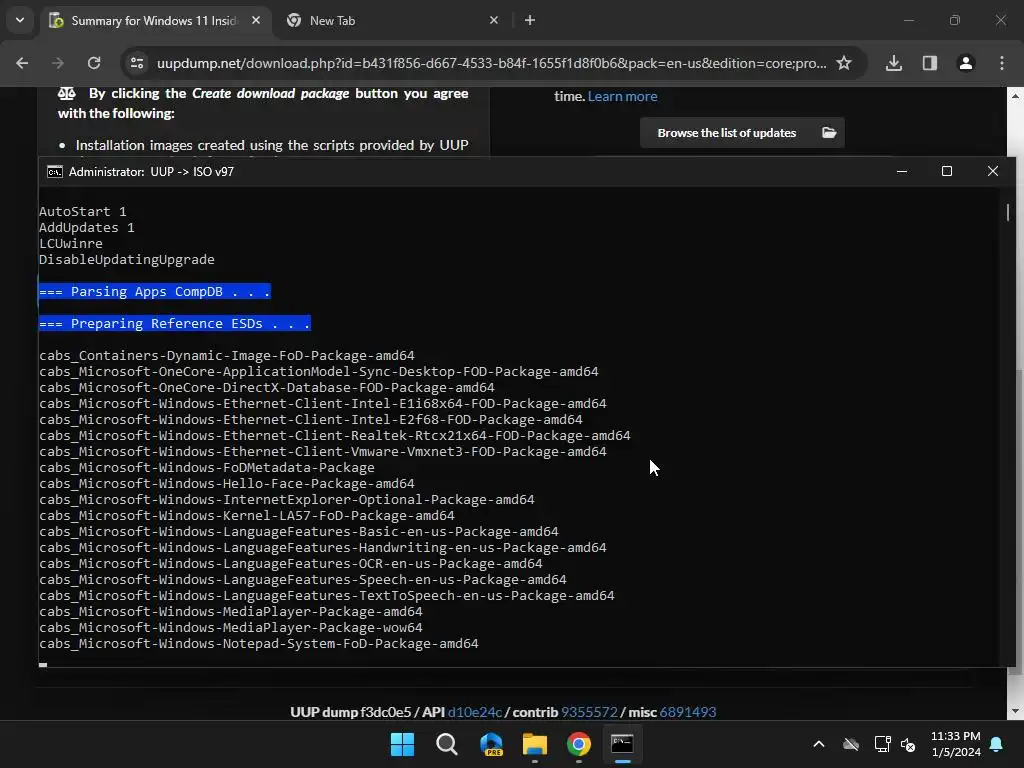The height and width of the screenshot is (768, 1024).
Task: Switch to Google Chrome in taskbar
Action: click(579, 744)
